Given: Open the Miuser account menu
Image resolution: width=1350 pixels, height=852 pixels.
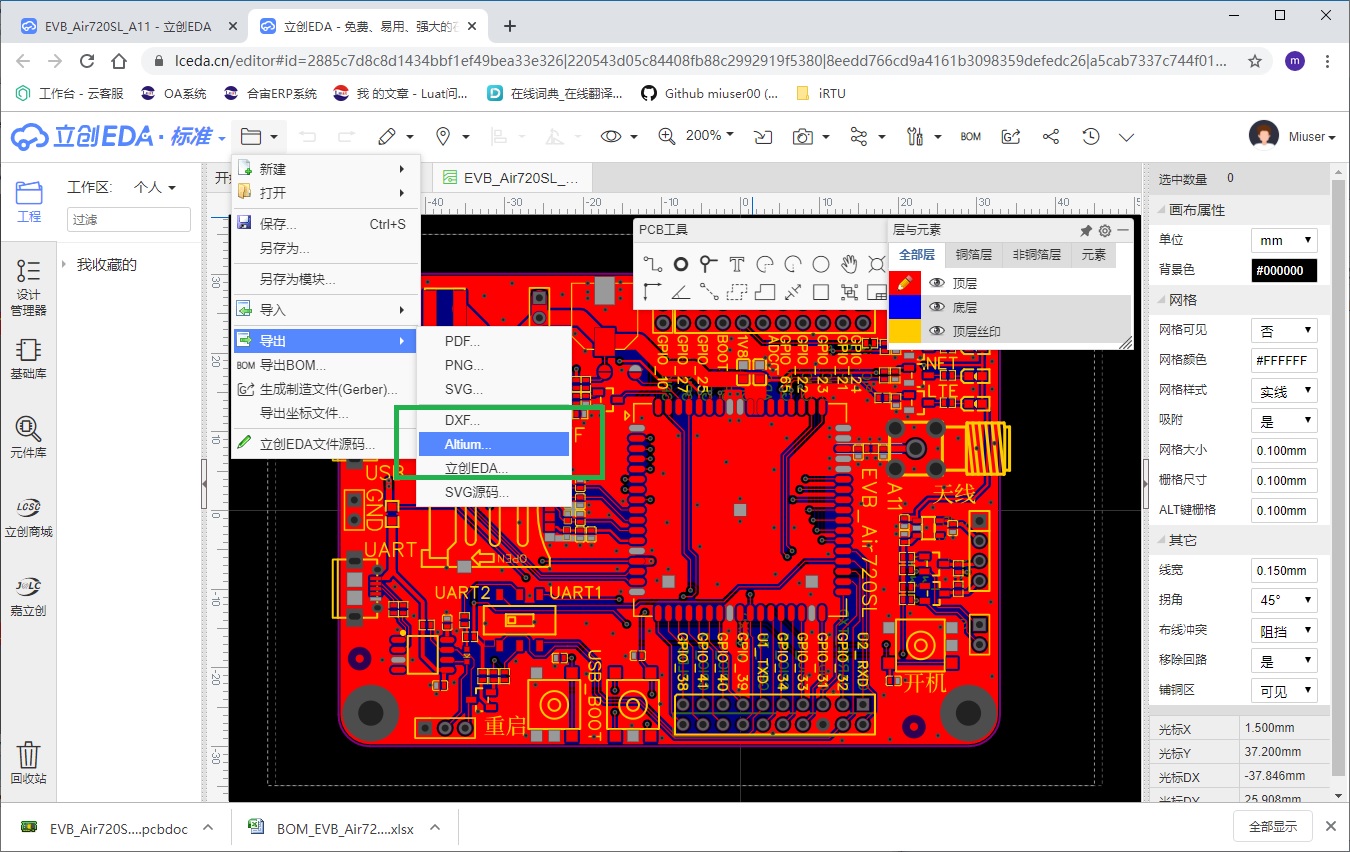Looking at the screenshot, I should pyautogui.click(x=1293, y=136).
